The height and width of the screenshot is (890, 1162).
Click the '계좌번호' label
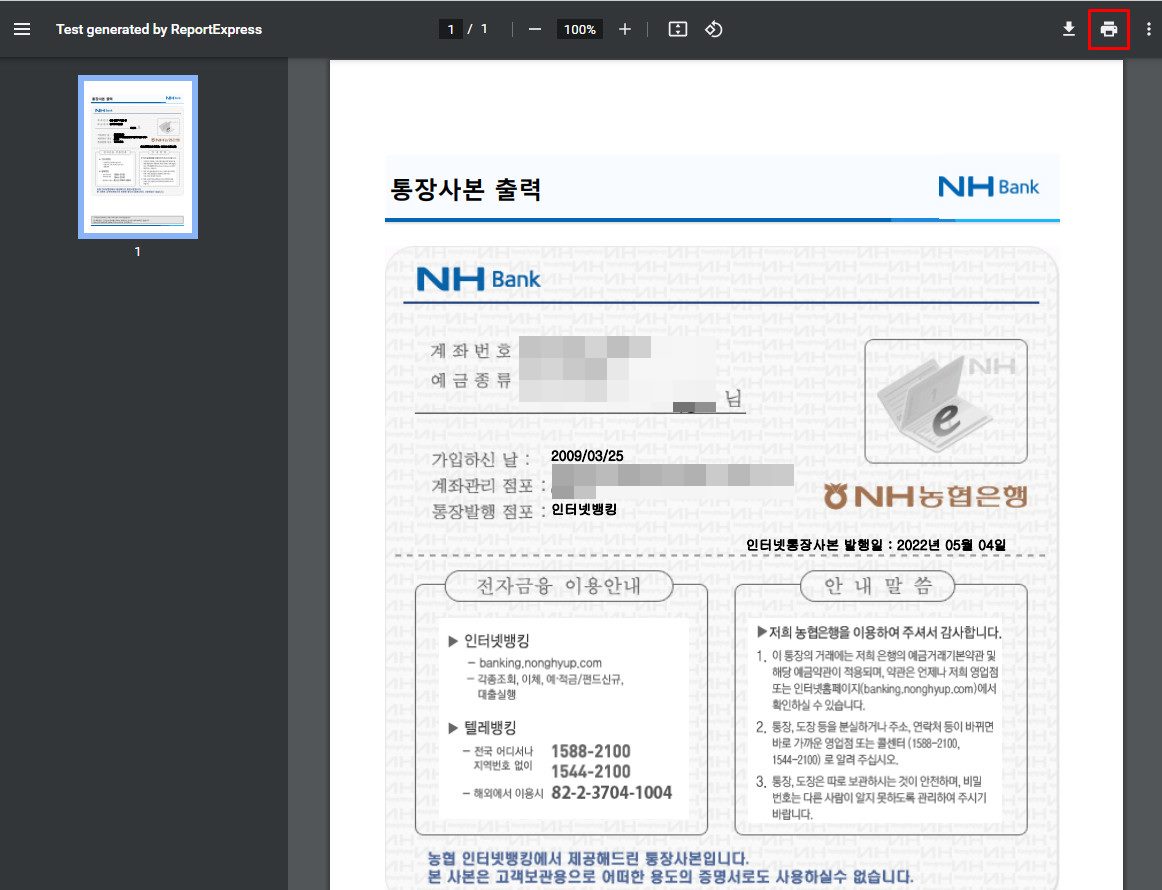[x=471, y=351]
